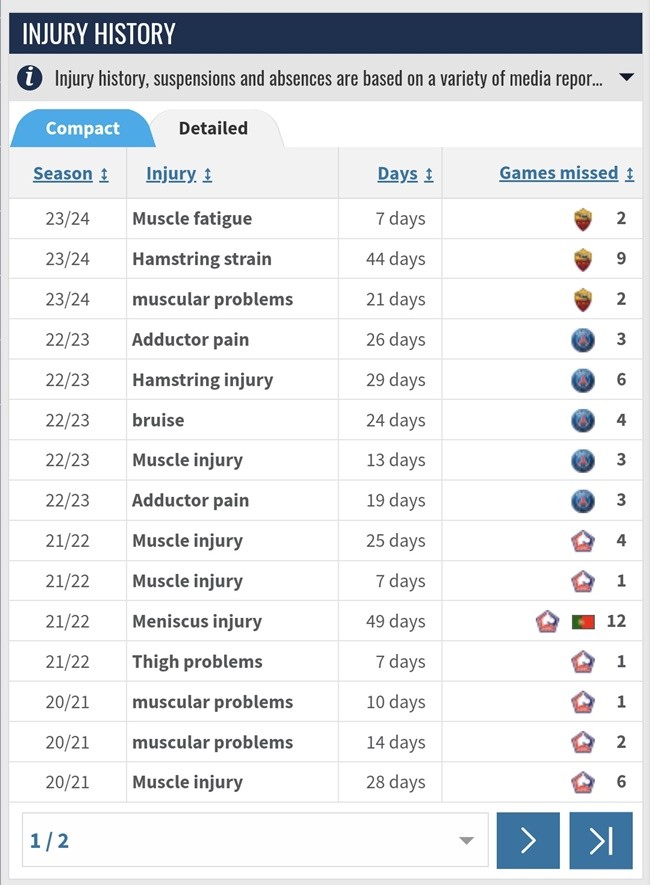
Task: Click the info icon beside injury history note
Action: 30,78
